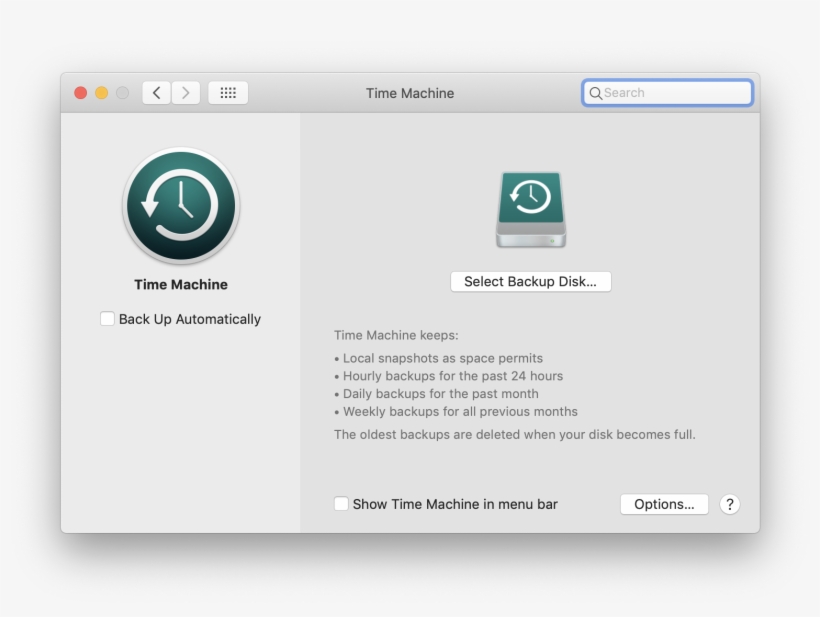The width and height of the screenshot is (820, 617).
Task: Navigate forward using the right chevron
Action: click(186, 92)
